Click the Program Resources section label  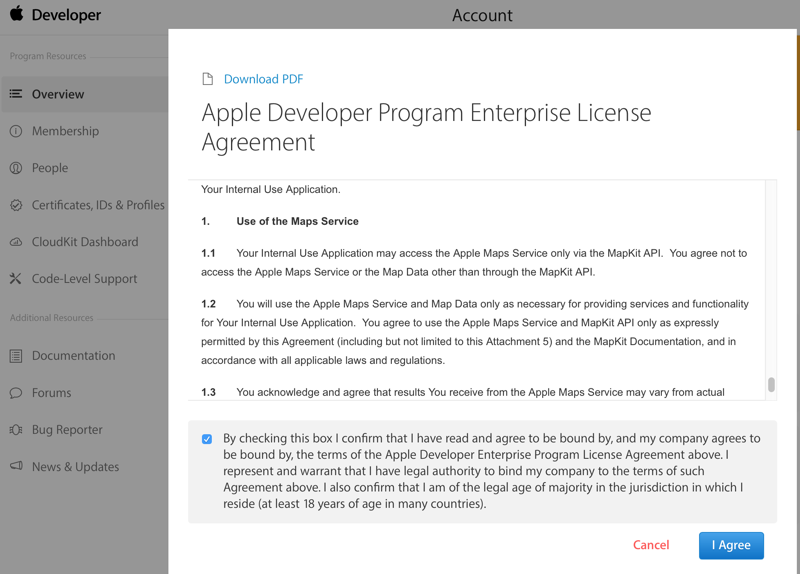click(x=48, y=56)
